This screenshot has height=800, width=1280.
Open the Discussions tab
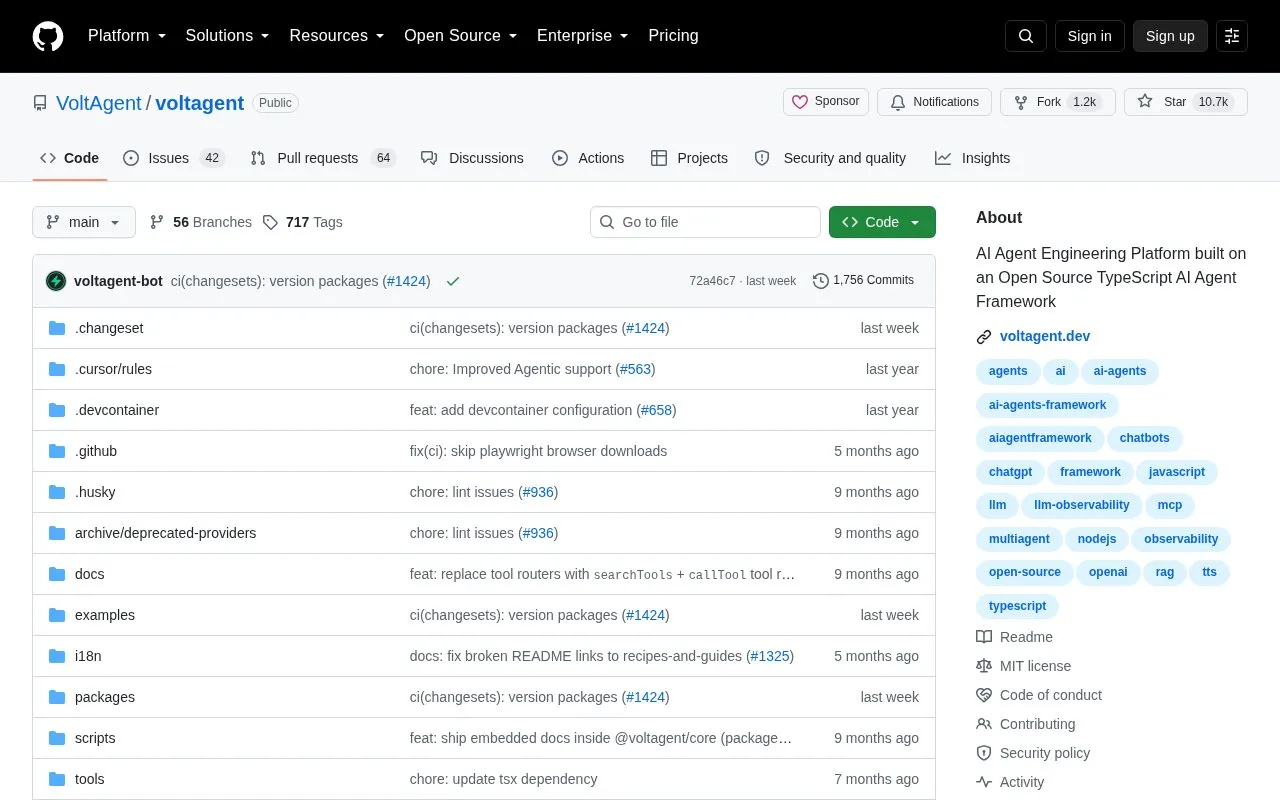[x=472, y=158]
